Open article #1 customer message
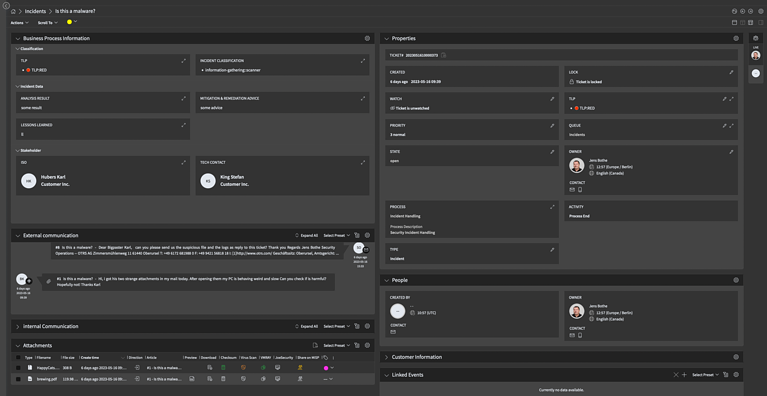This screenshot has width=767, height=396. coord(188,282)
